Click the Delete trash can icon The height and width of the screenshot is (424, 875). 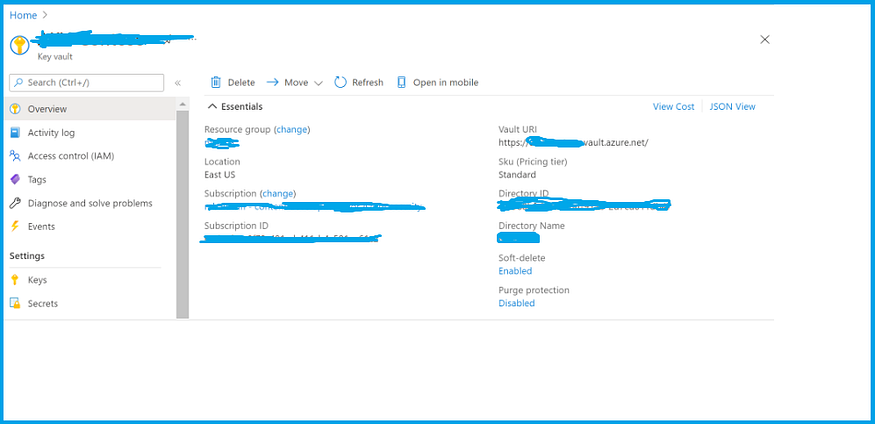[x=215, y=83]
